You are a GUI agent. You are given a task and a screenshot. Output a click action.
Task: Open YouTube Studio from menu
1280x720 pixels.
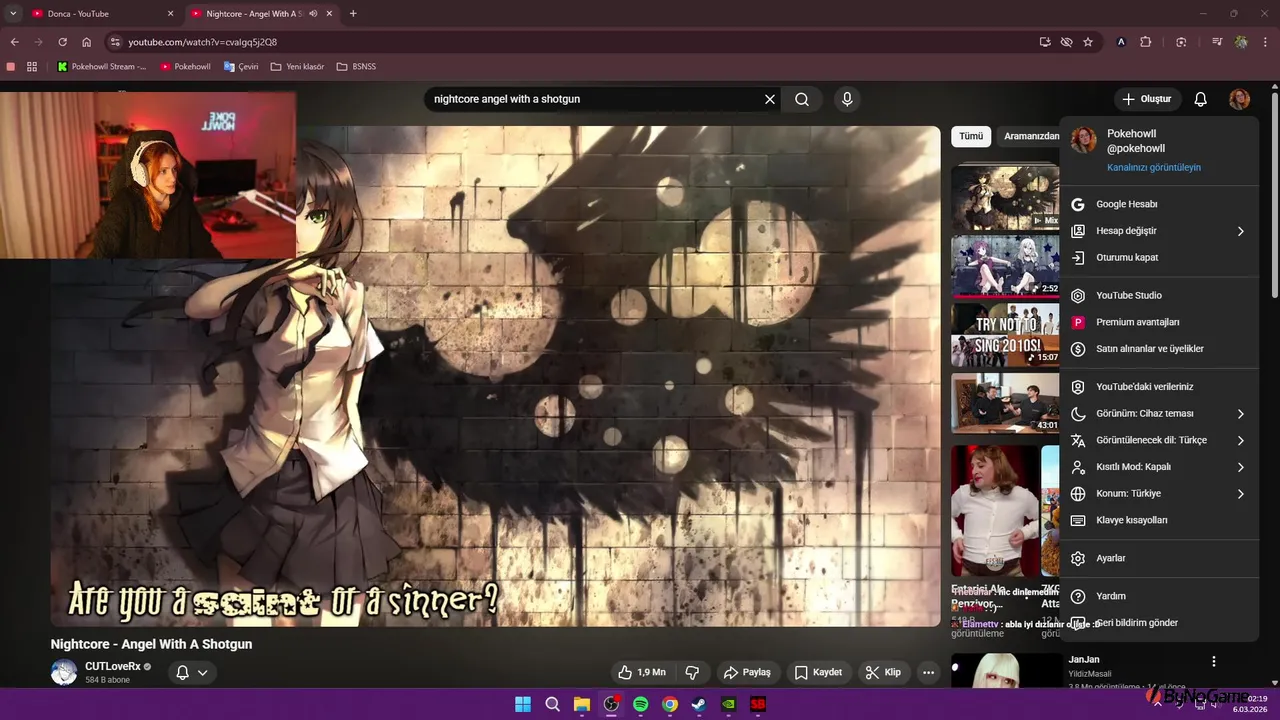pyautogui.click(x=1159, y=295)
